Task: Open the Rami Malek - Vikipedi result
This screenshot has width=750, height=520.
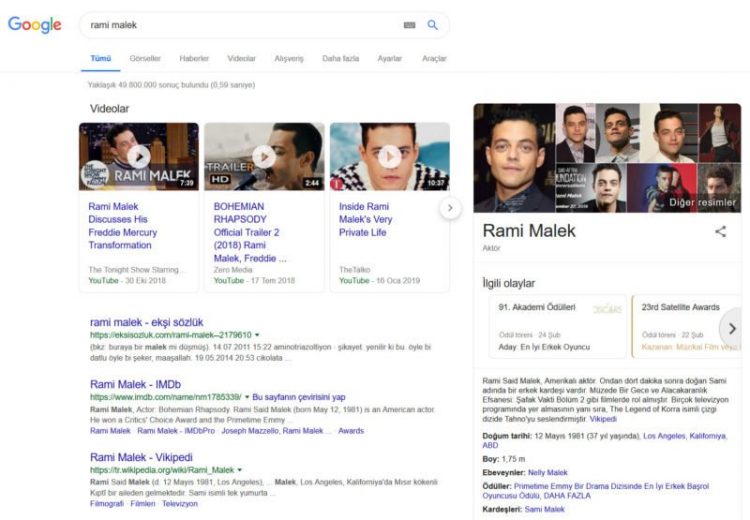Action: click(141, 457)
